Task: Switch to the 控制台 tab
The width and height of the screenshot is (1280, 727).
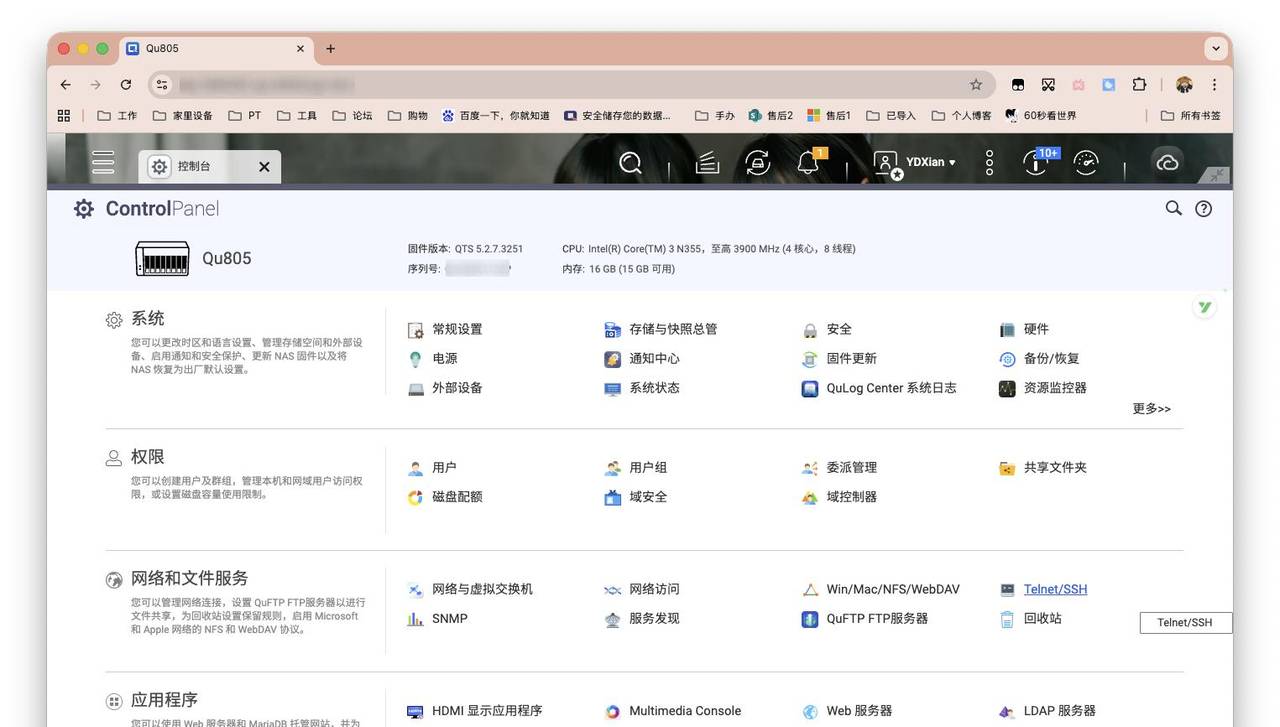Action: click(x=192, y=166)
